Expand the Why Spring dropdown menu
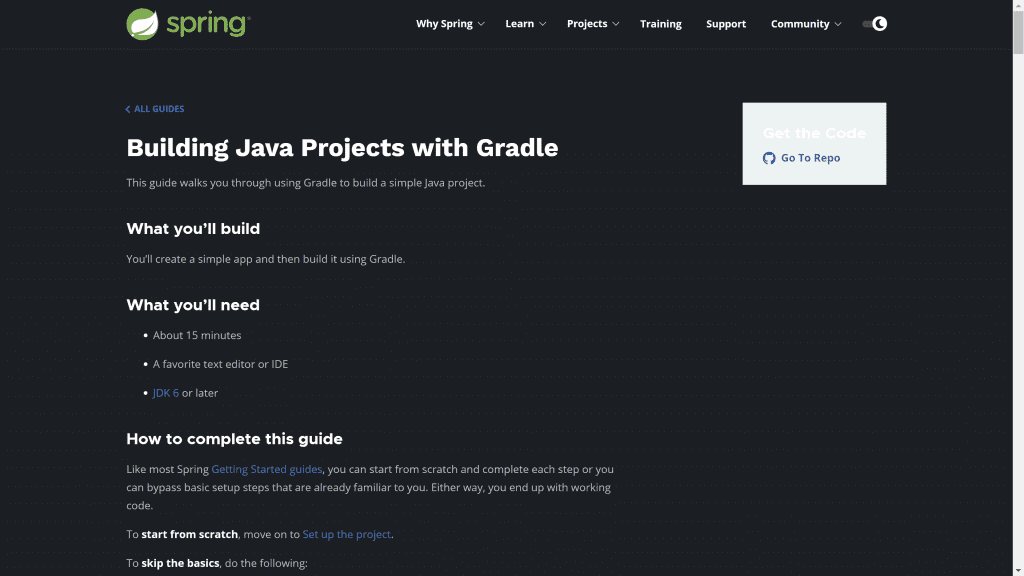This screenshot has height=576, width=1024. point(450,24)
